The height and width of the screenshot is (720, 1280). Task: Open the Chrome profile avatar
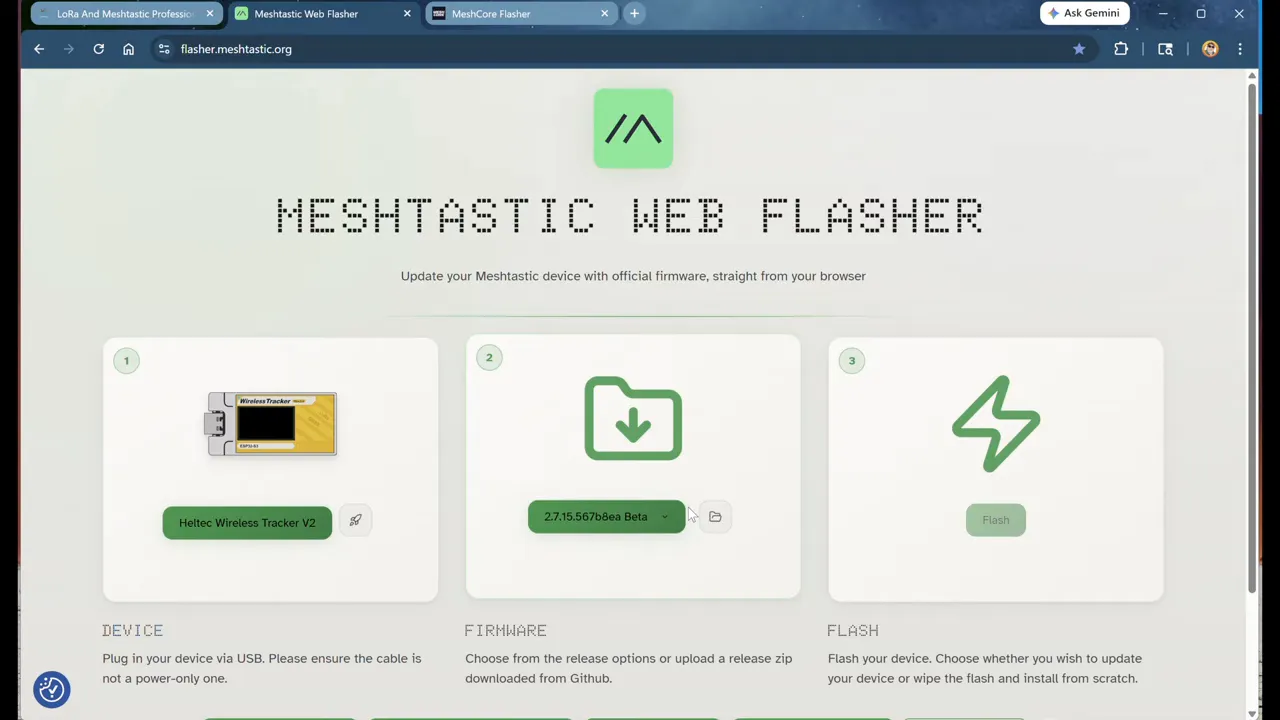coord(1210,49)
